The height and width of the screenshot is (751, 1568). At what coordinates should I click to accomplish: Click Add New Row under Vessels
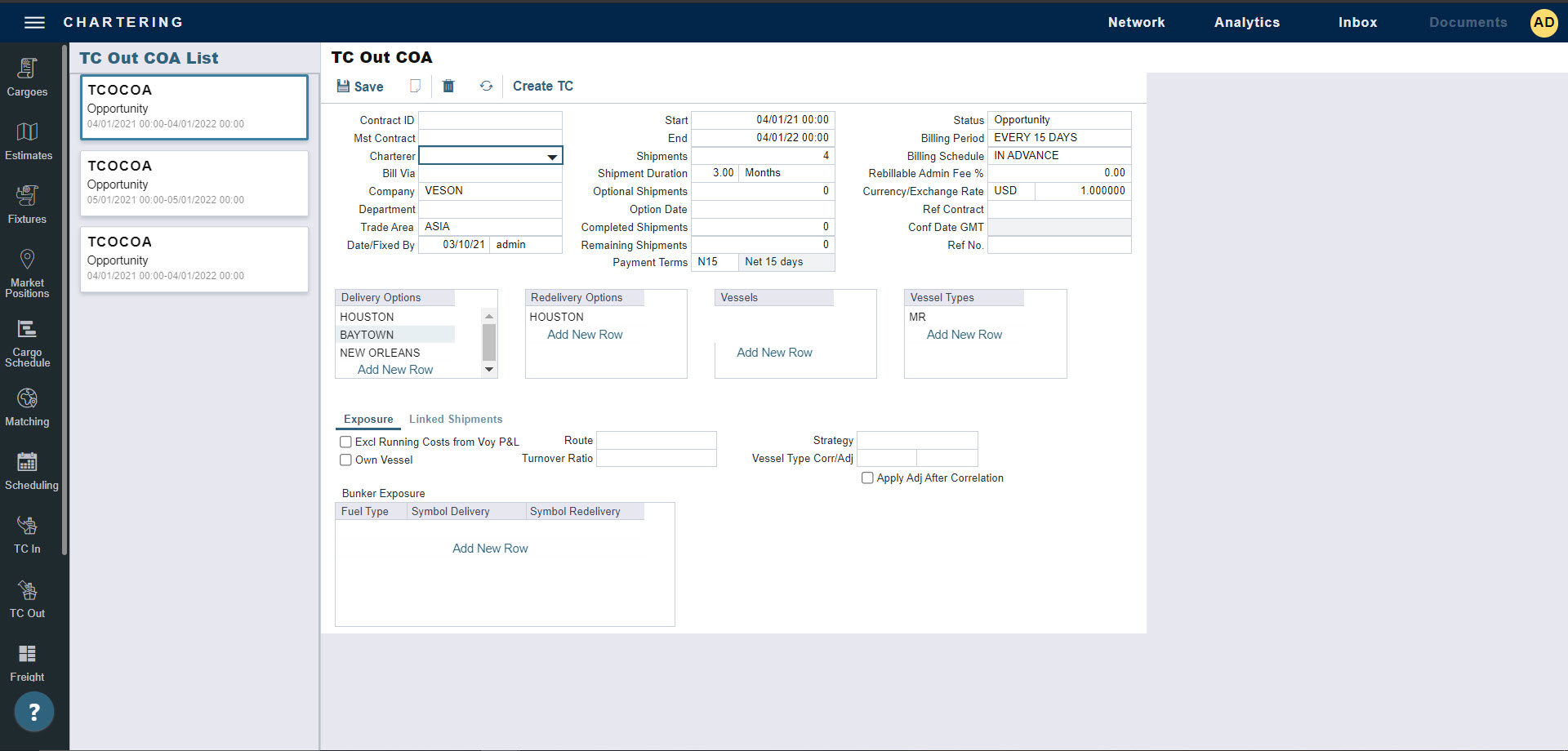pyautogui.click(x=774, y=353)
